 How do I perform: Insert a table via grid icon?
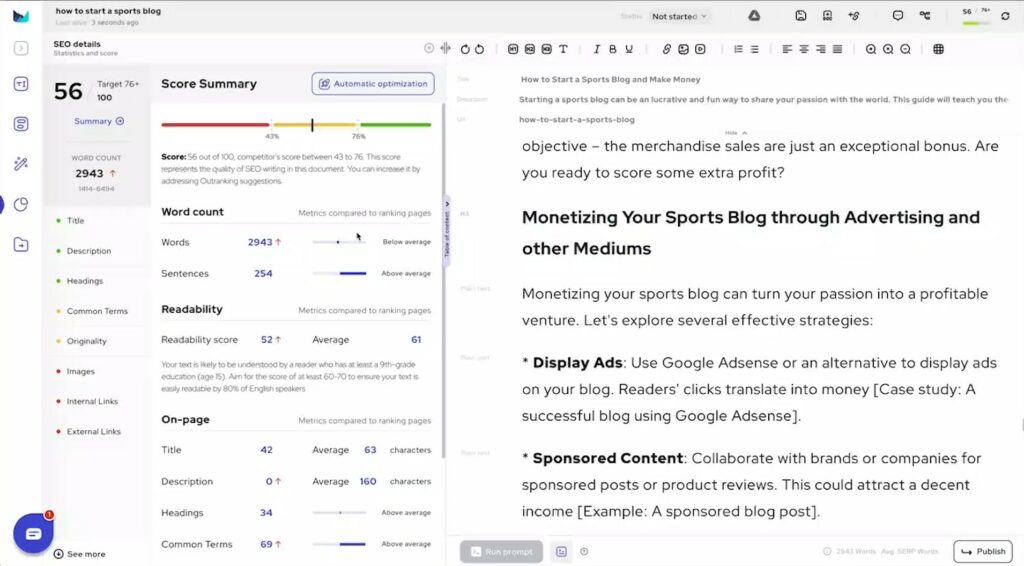[938, 49]
